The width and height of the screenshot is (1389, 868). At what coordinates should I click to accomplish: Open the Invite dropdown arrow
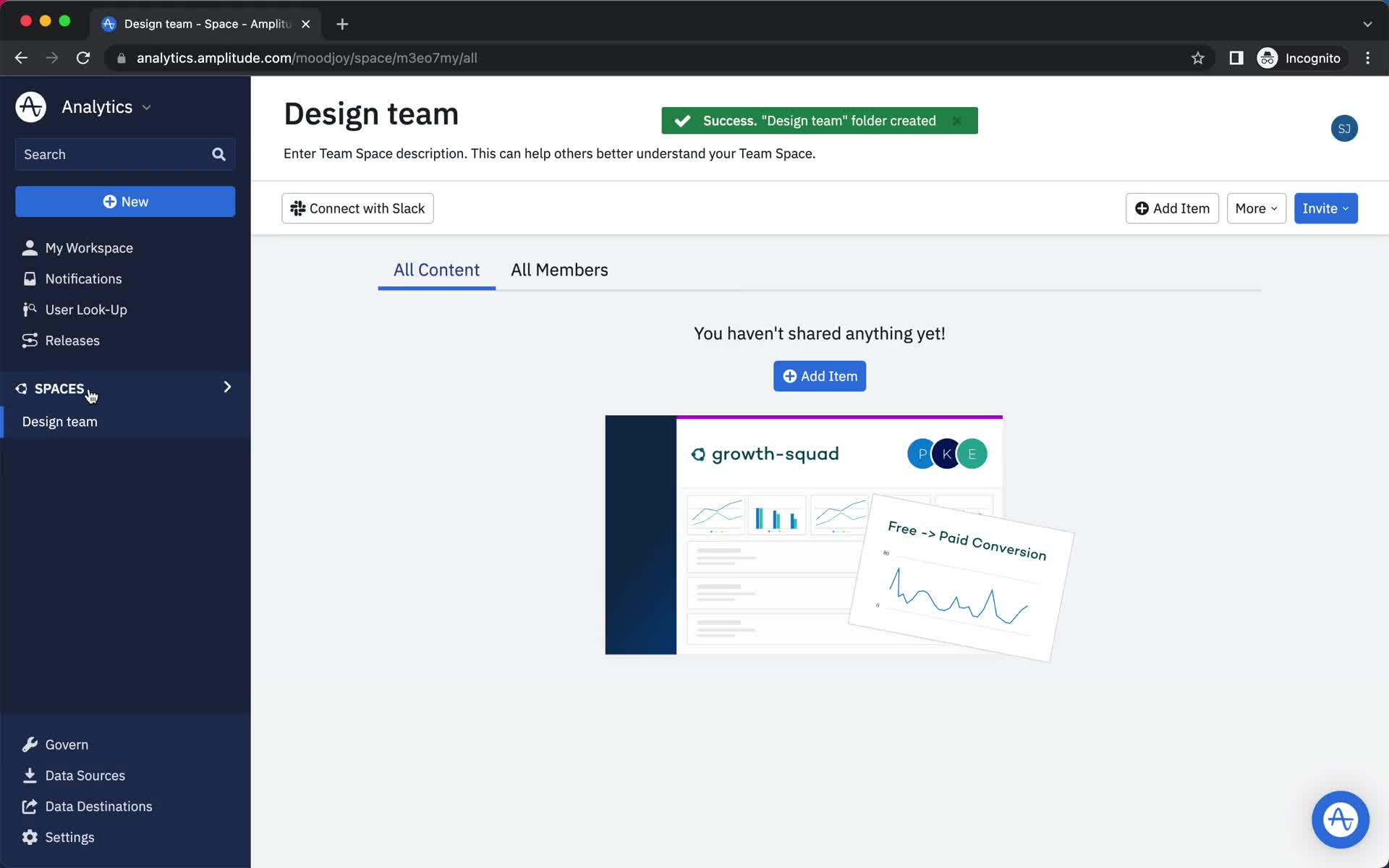click(1346, 208)
